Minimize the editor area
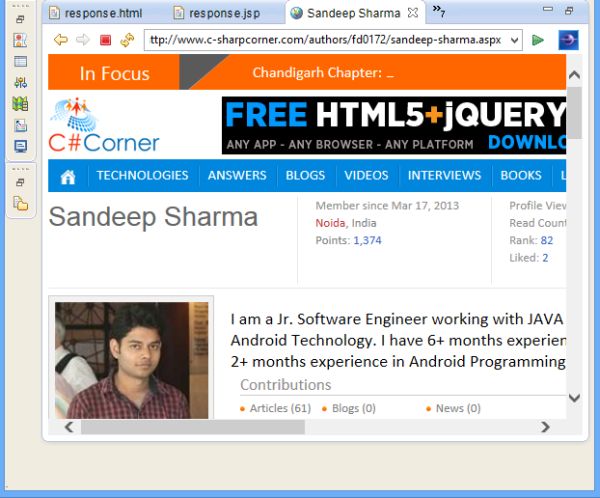 pos(548,9)
